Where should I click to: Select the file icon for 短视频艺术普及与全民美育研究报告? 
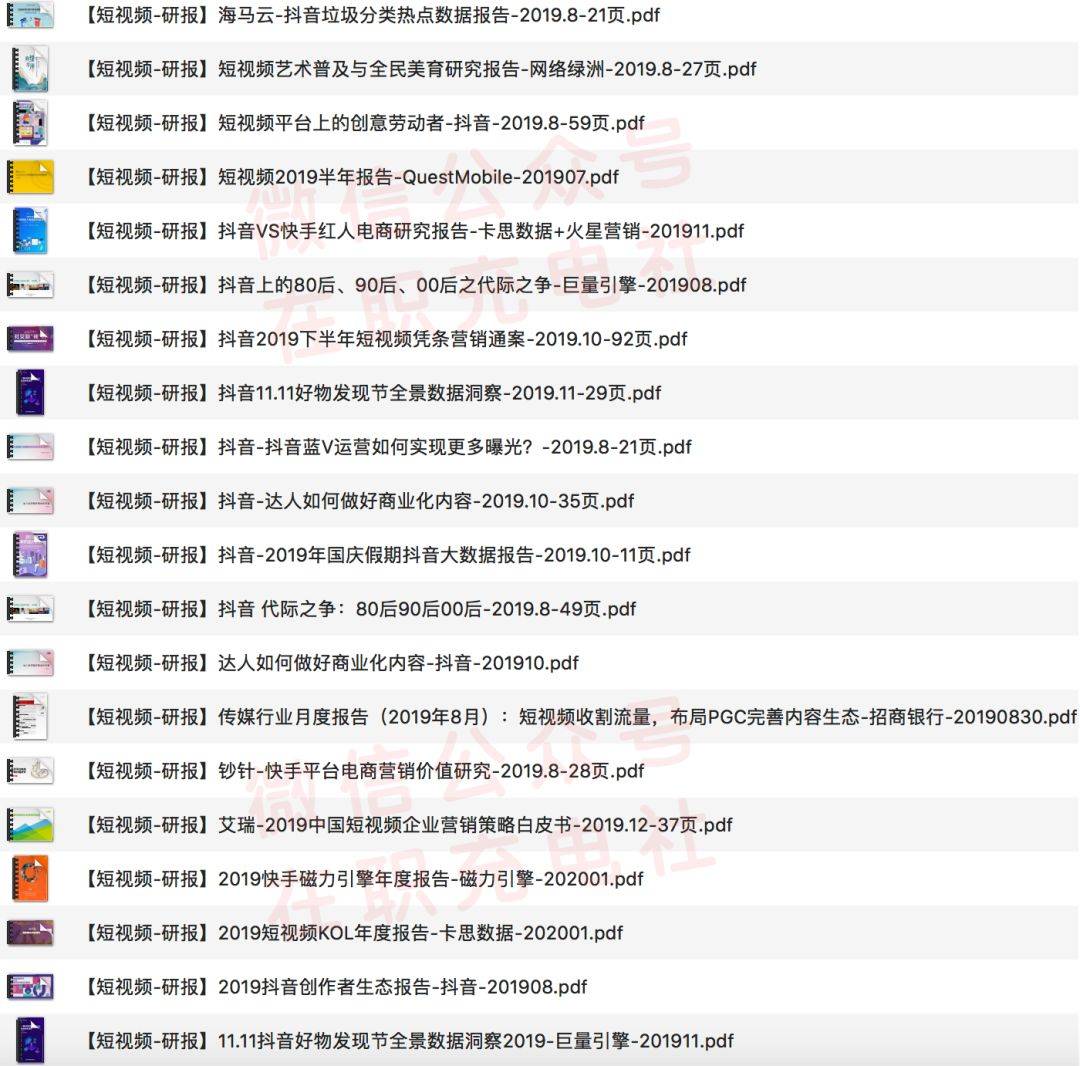pyautogui.click(x=30, y=69)
